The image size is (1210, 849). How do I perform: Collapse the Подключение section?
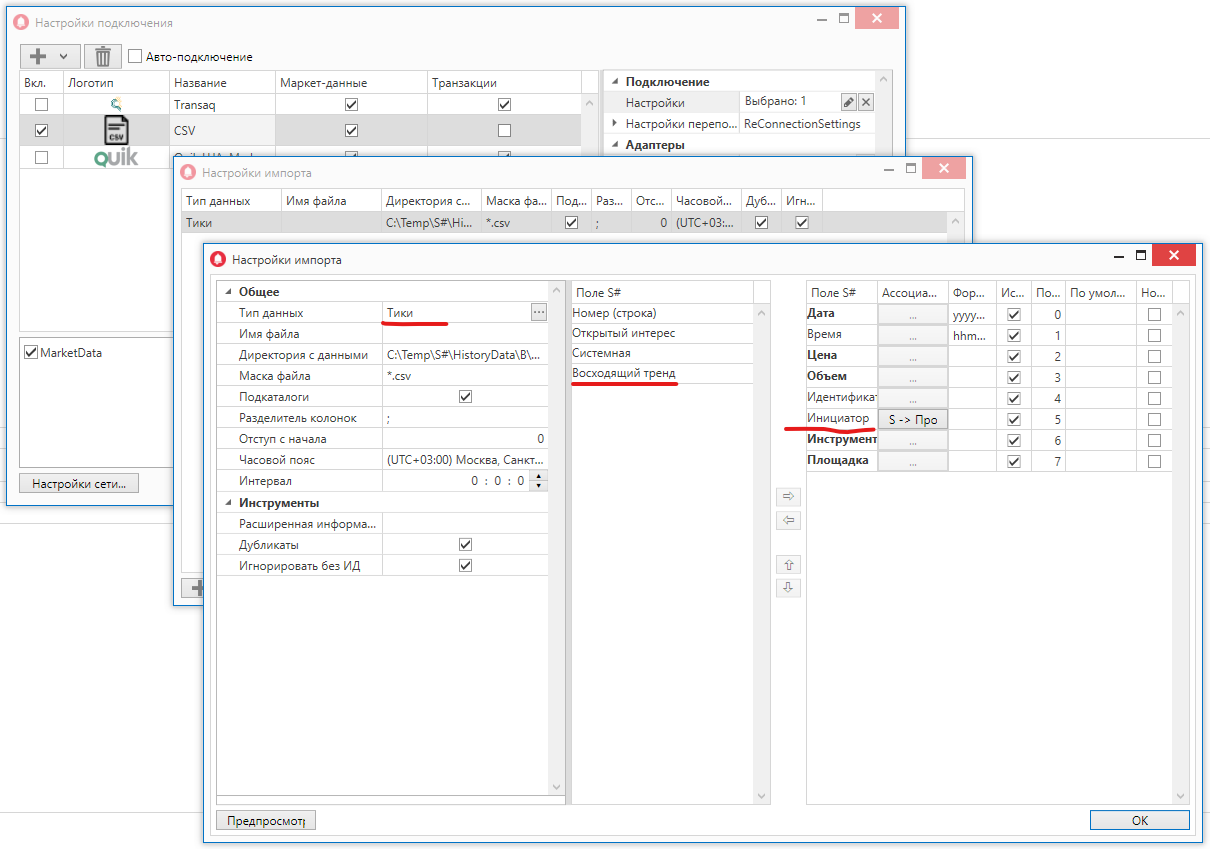pyautogui.click(x=614, y=82)
